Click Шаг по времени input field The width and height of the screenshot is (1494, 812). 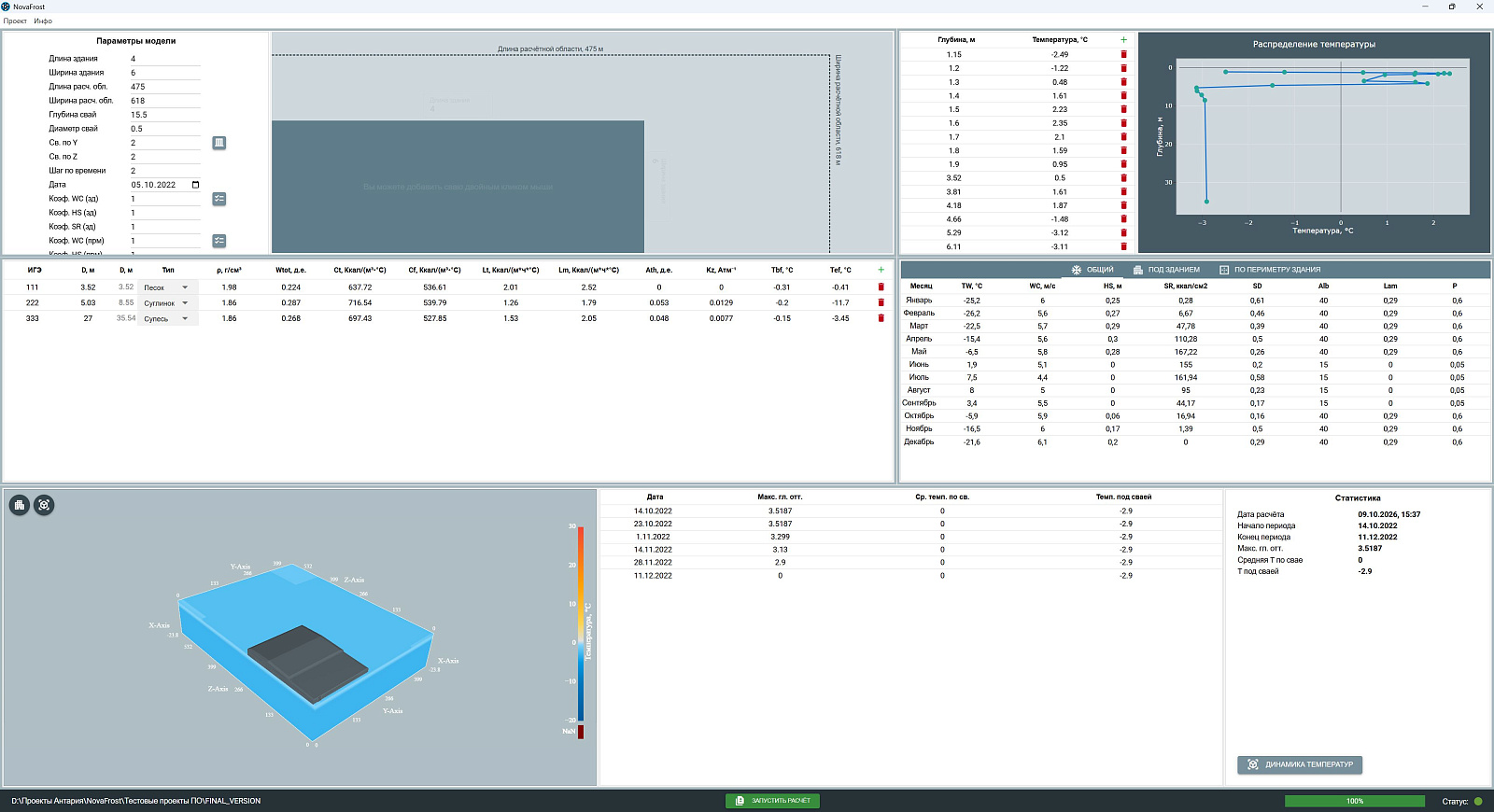(x=164, y=171)
